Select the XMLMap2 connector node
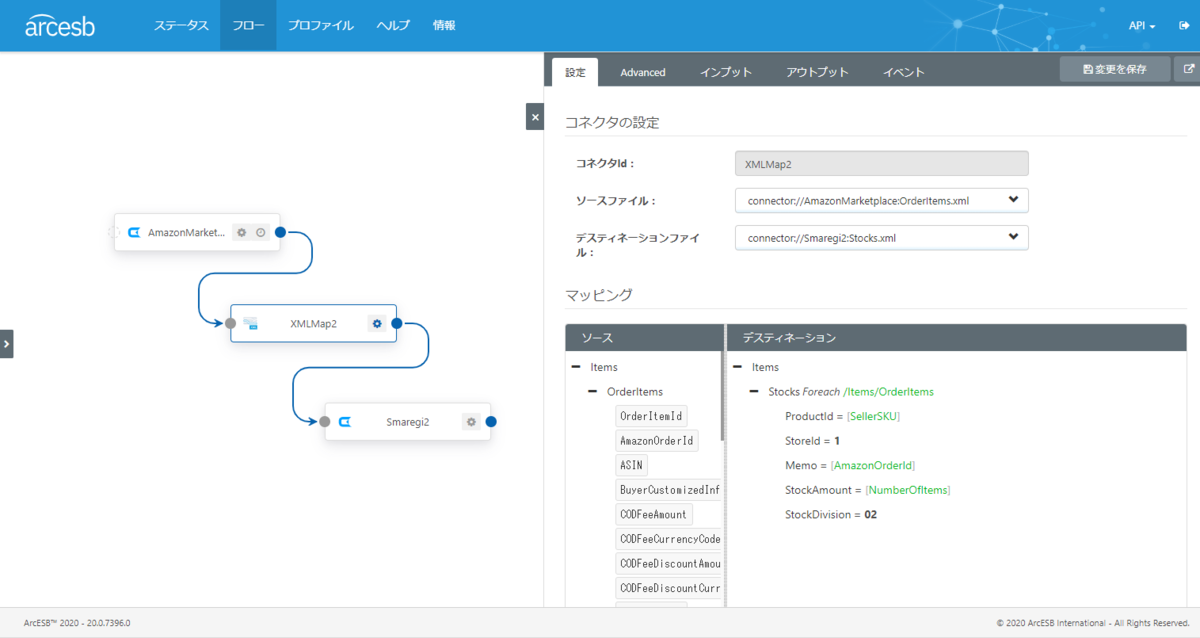Image resolution: width=1200 pixels, height=638 pixels. (x=313, y=323)
